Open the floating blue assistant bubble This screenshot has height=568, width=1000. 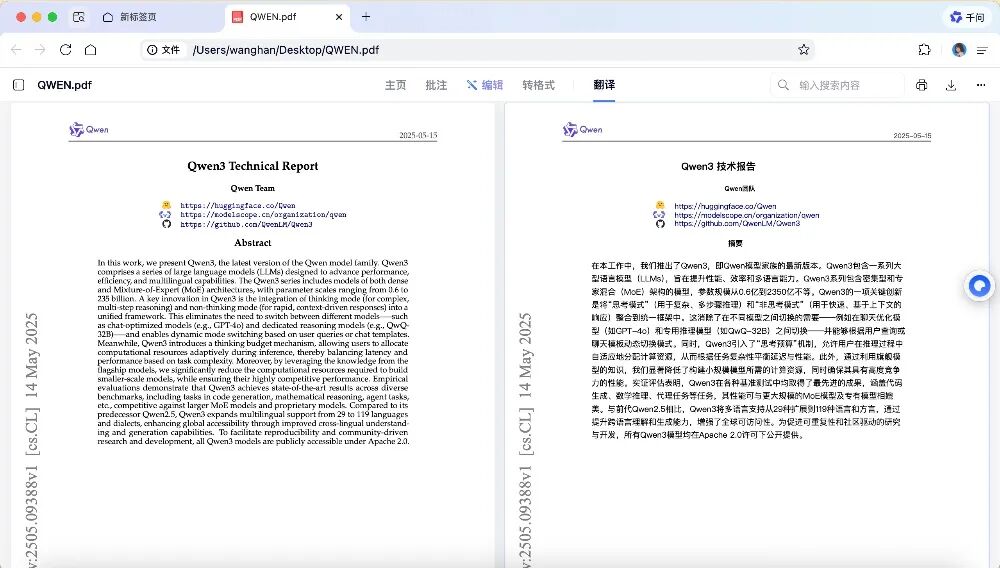(980, 286)
